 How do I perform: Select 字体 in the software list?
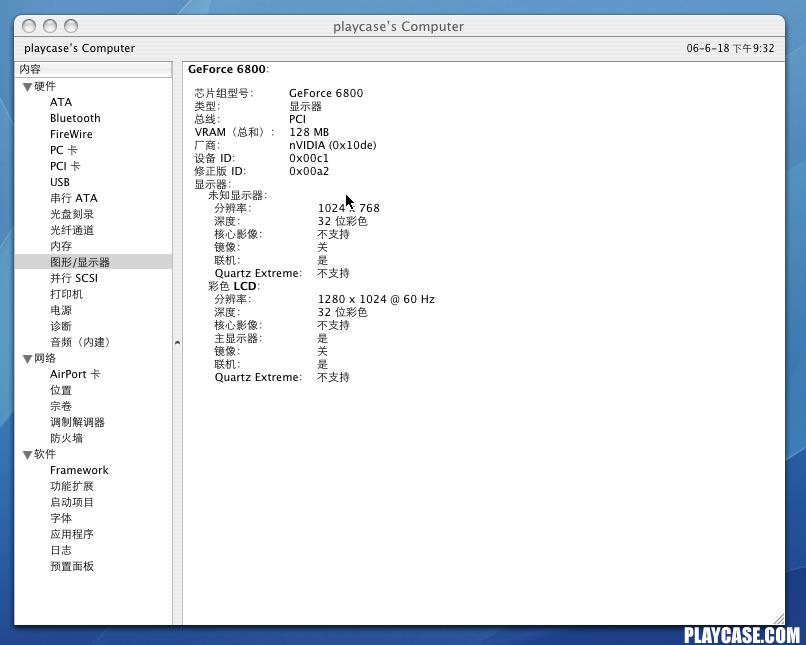(61, 518)
